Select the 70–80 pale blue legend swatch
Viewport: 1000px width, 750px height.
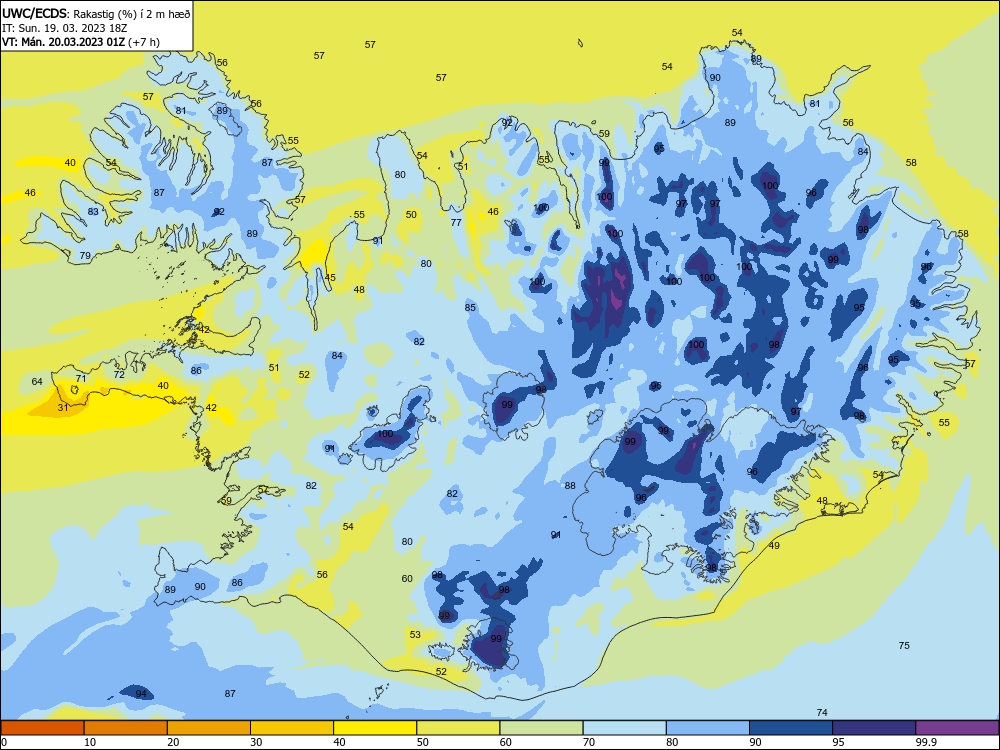[x=625, y=728]
